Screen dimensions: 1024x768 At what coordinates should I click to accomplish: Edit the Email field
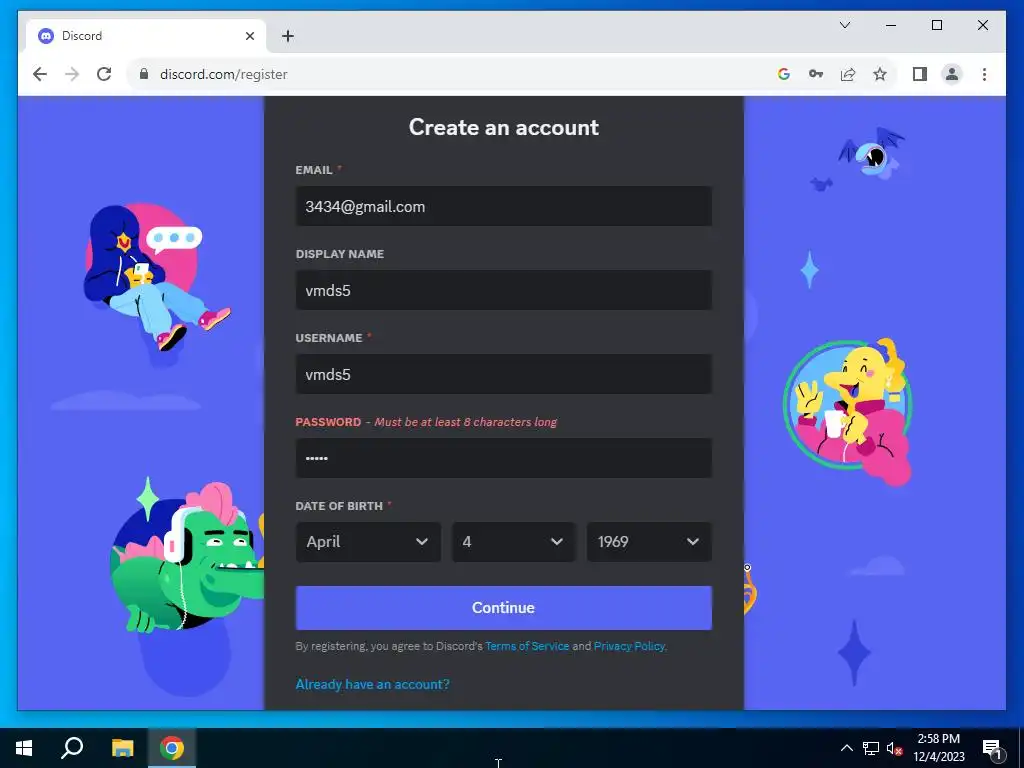click(504, 206)
